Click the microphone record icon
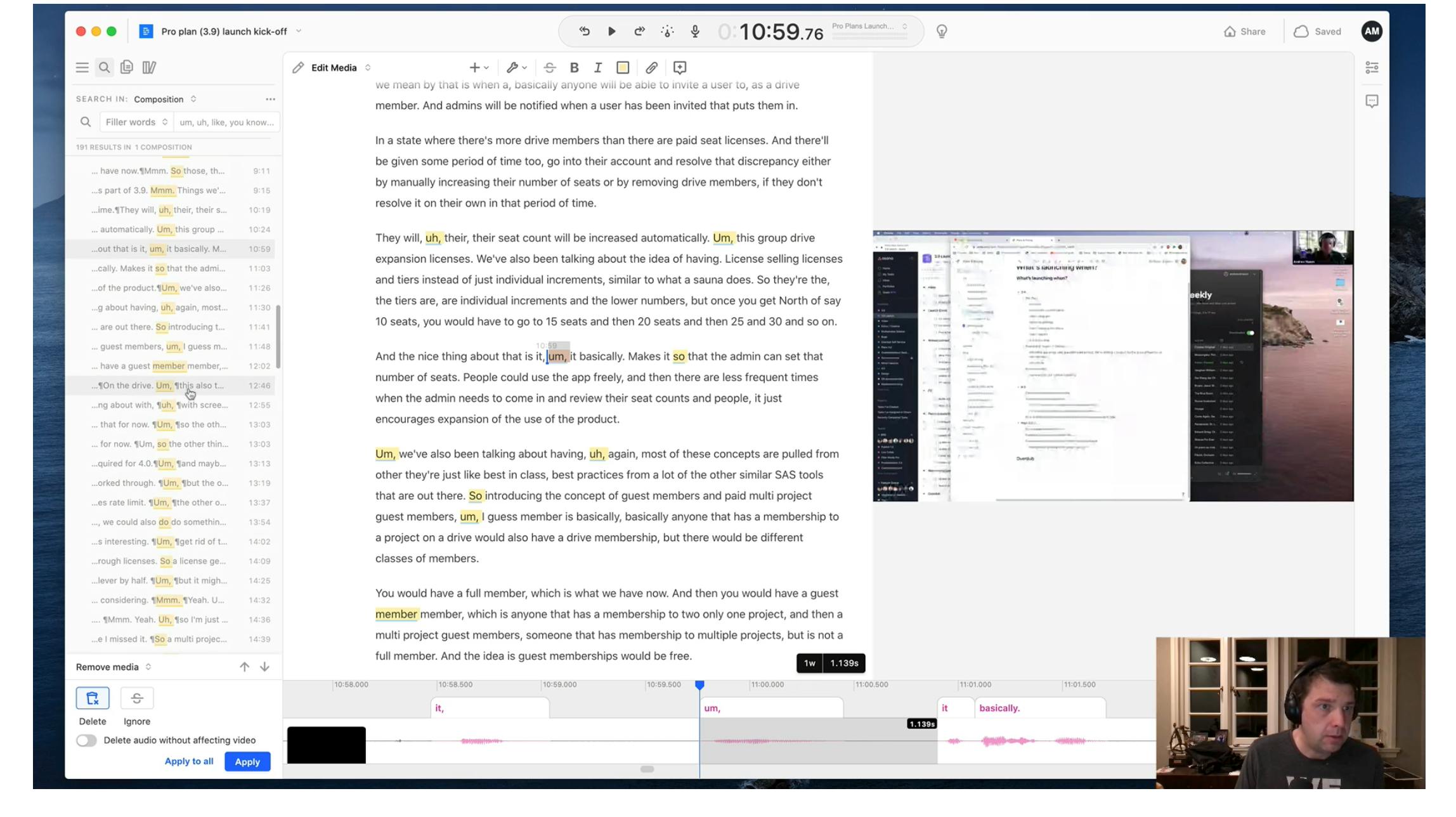Viewport: 1456px width, 817px height. point(695,31)
